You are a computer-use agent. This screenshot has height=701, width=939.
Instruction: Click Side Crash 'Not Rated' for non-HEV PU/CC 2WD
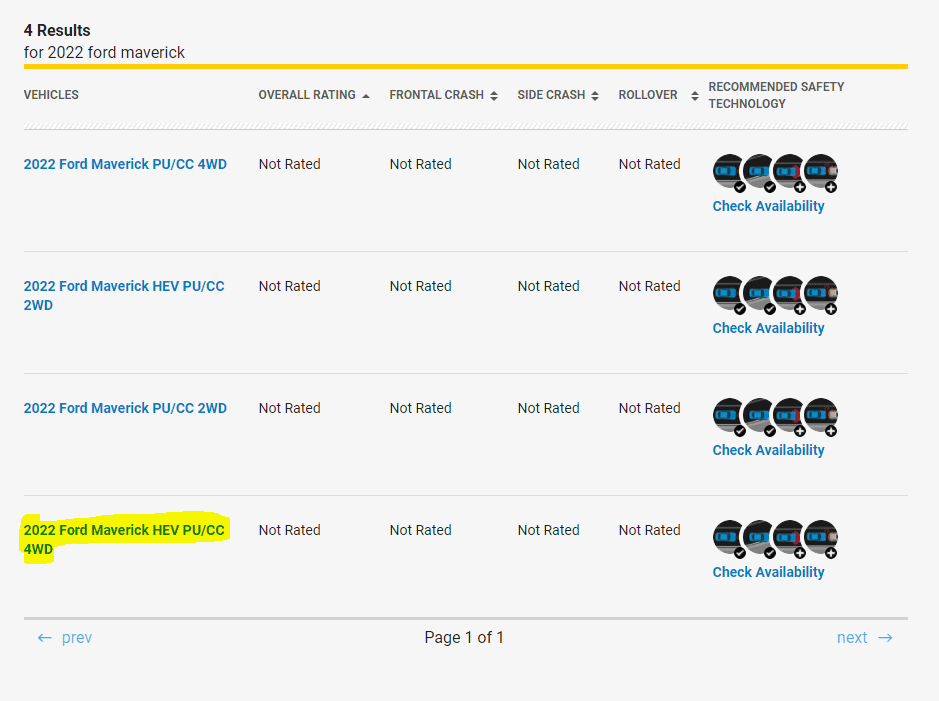pyautogui.click(x=549, y=408)
